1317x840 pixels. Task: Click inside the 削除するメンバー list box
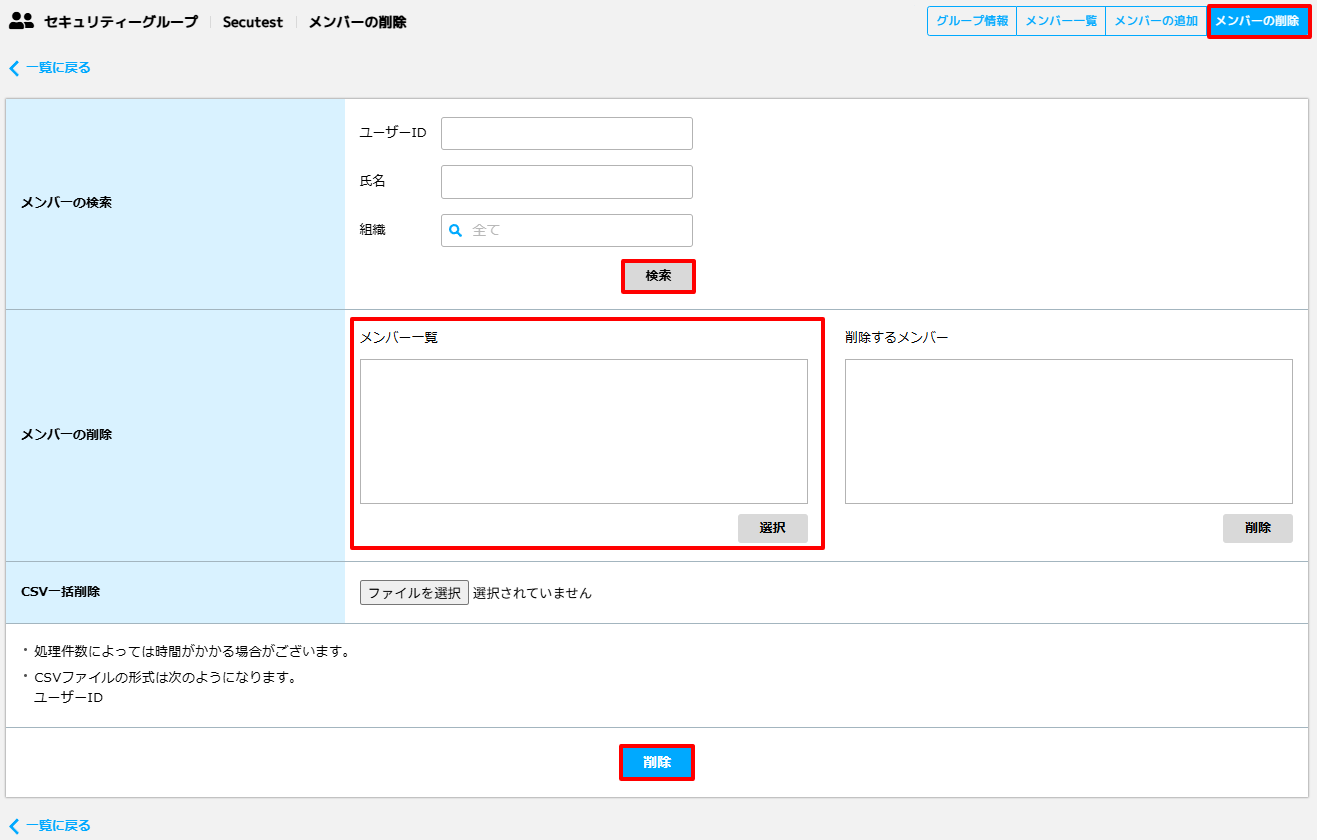(x=1069, y=431)
